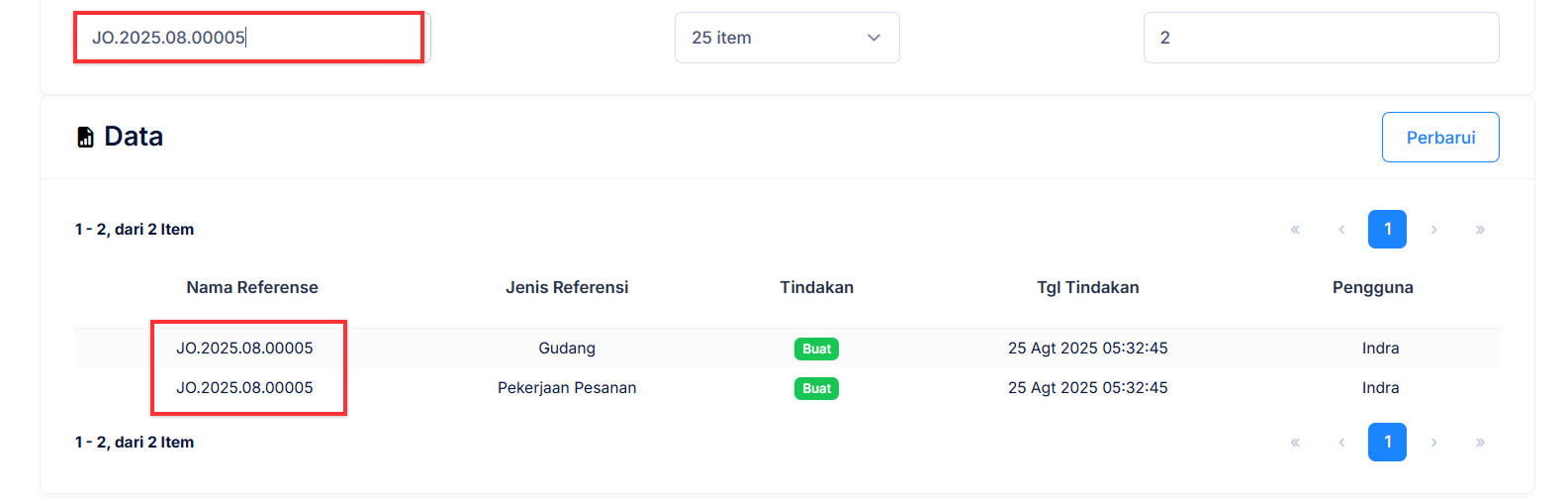Click the document icon beside Data heading
The width and height of the screenshot is (1568, 499).
pyautogui.click(x=86, y=137)
